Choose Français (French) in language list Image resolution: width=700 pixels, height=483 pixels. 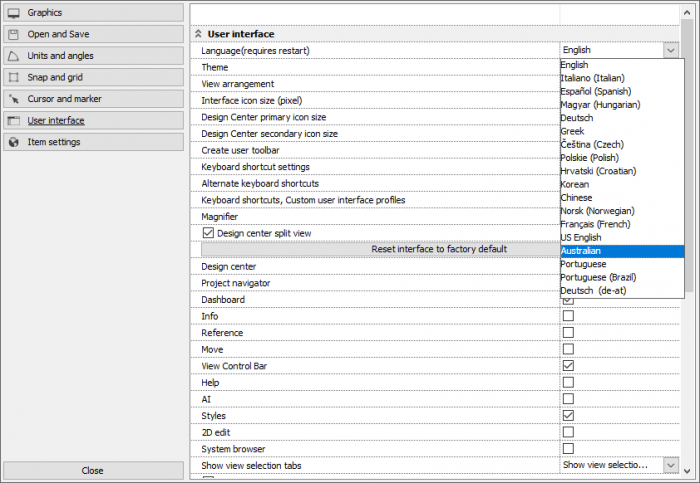click(x=621, y=225)
